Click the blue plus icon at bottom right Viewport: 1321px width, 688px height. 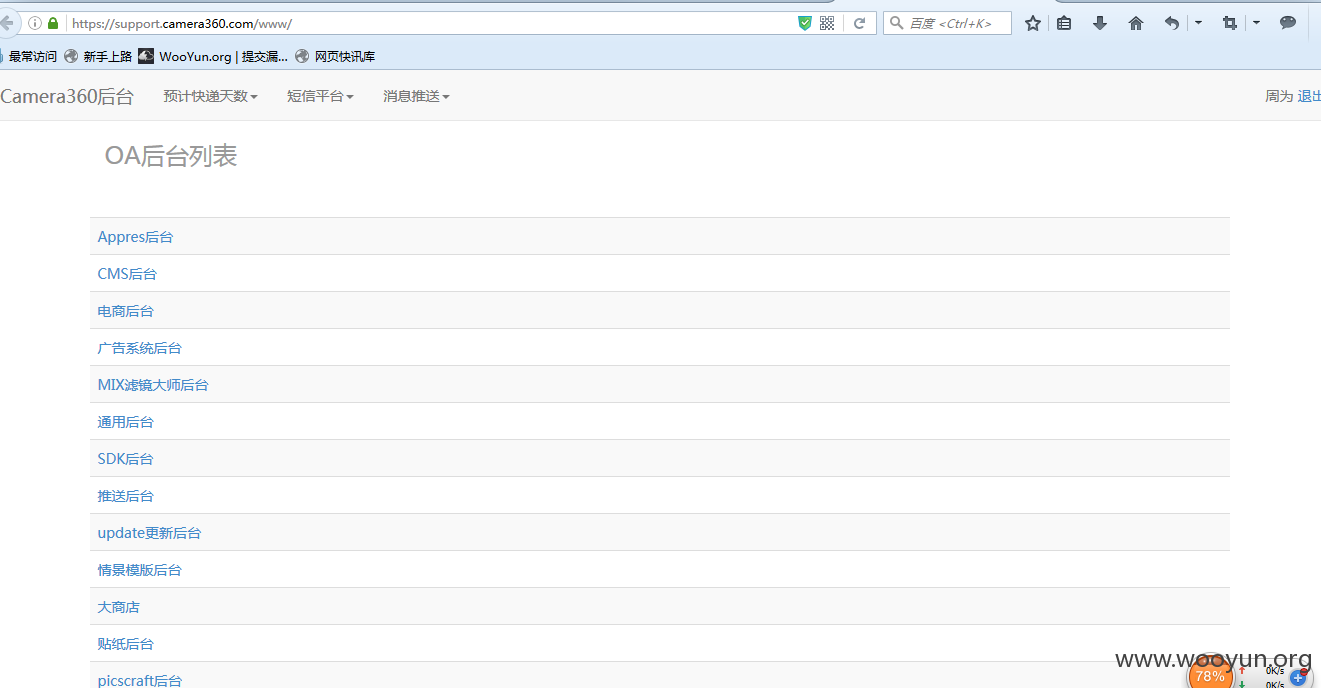[1298, 677]
